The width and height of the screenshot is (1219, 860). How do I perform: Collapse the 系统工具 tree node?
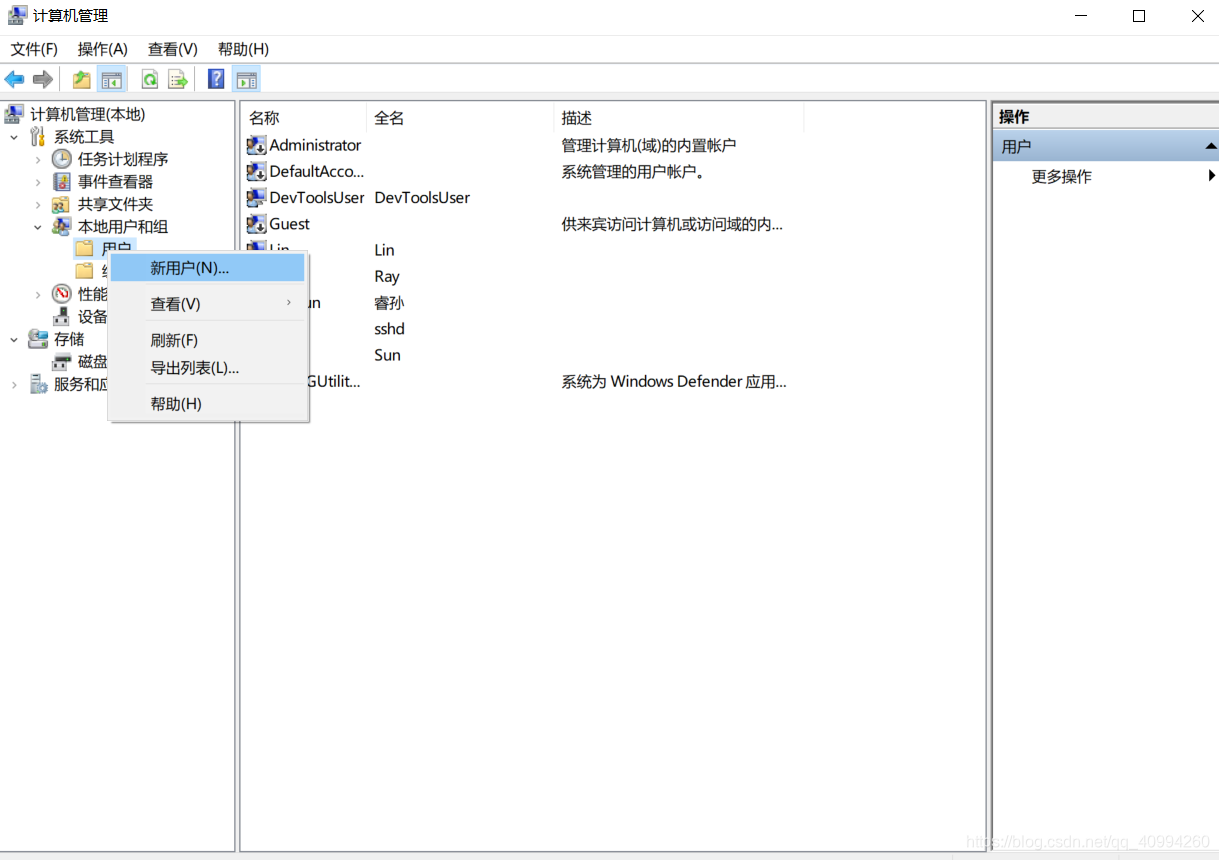point(14,137)
